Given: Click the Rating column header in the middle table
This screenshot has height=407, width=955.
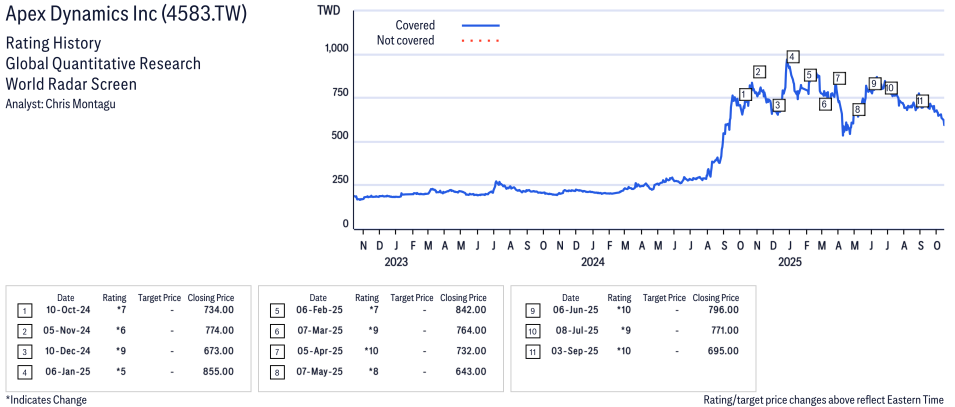Looking at the screenshot, I should click(367, 297).
